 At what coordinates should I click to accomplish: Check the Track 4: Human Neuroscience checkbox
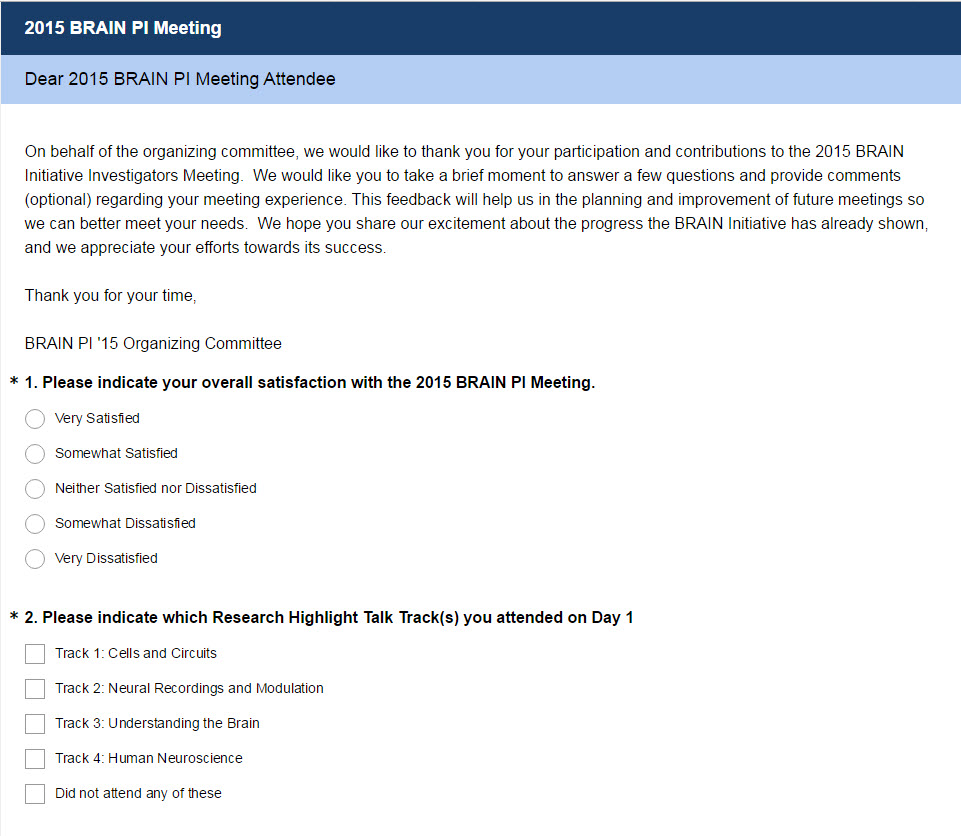(35, 759)
